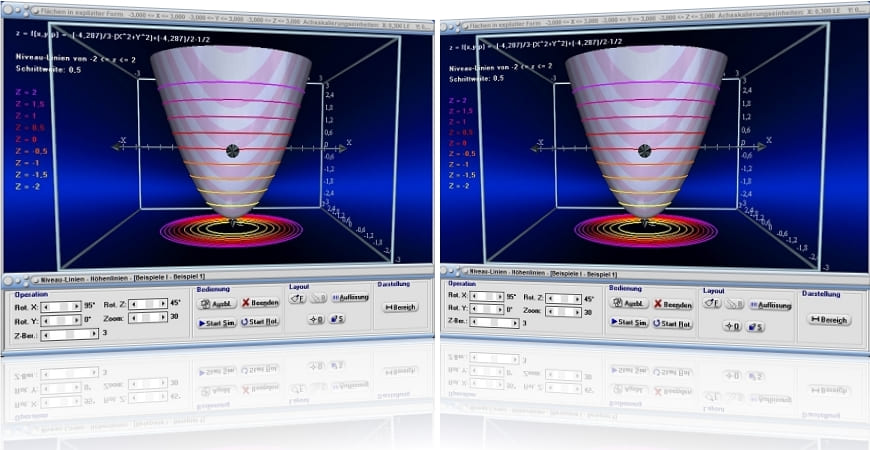Click Rot. Y slider track, left window
The height and width of the screenshot is (450, 870).
(x=61, y=321)
